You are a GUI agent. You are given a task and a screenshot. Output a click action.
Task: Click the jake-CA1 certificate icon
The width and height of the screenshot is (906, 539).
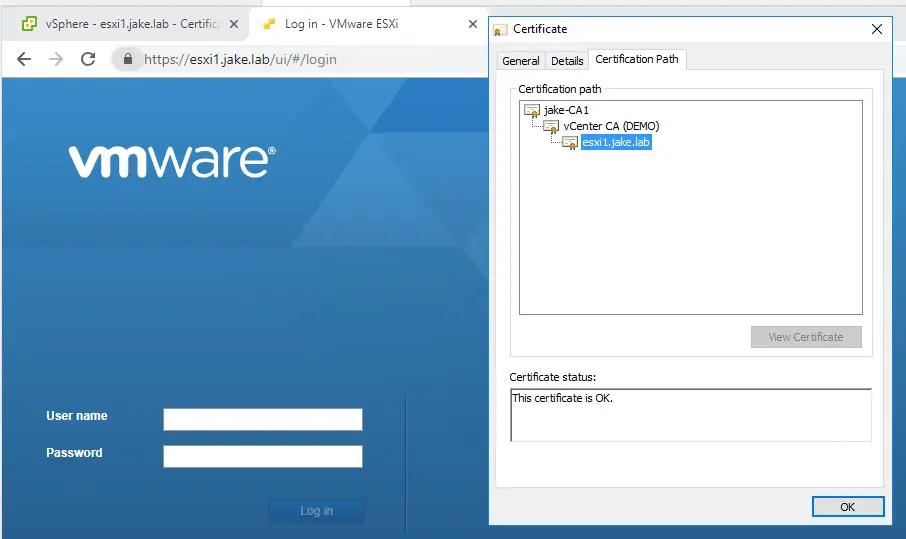click(x=532, y=110)
